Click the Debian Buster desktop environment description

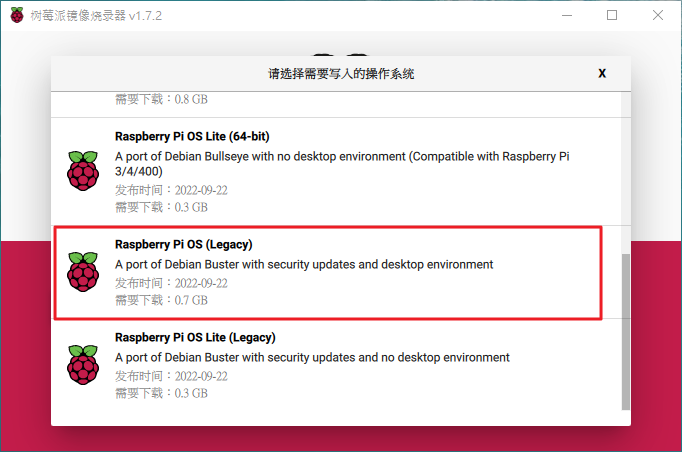coord(304,264)
